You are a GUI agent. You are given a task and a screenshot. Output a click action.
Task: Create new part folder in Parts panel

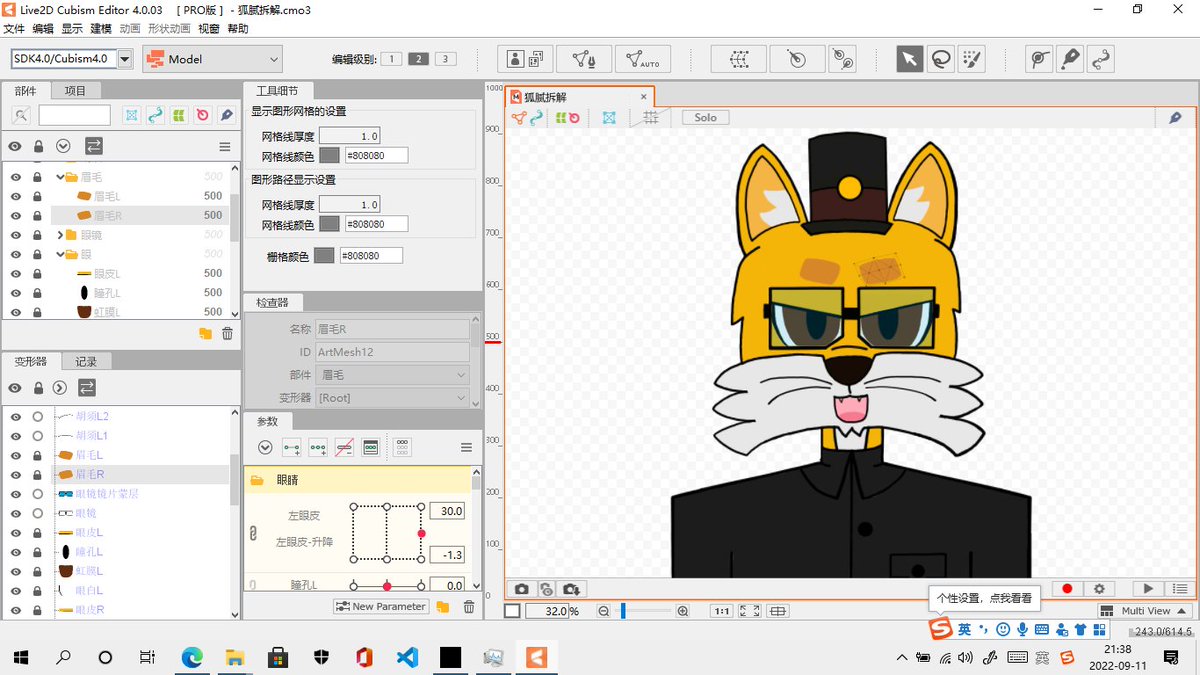tap(205, 334)
